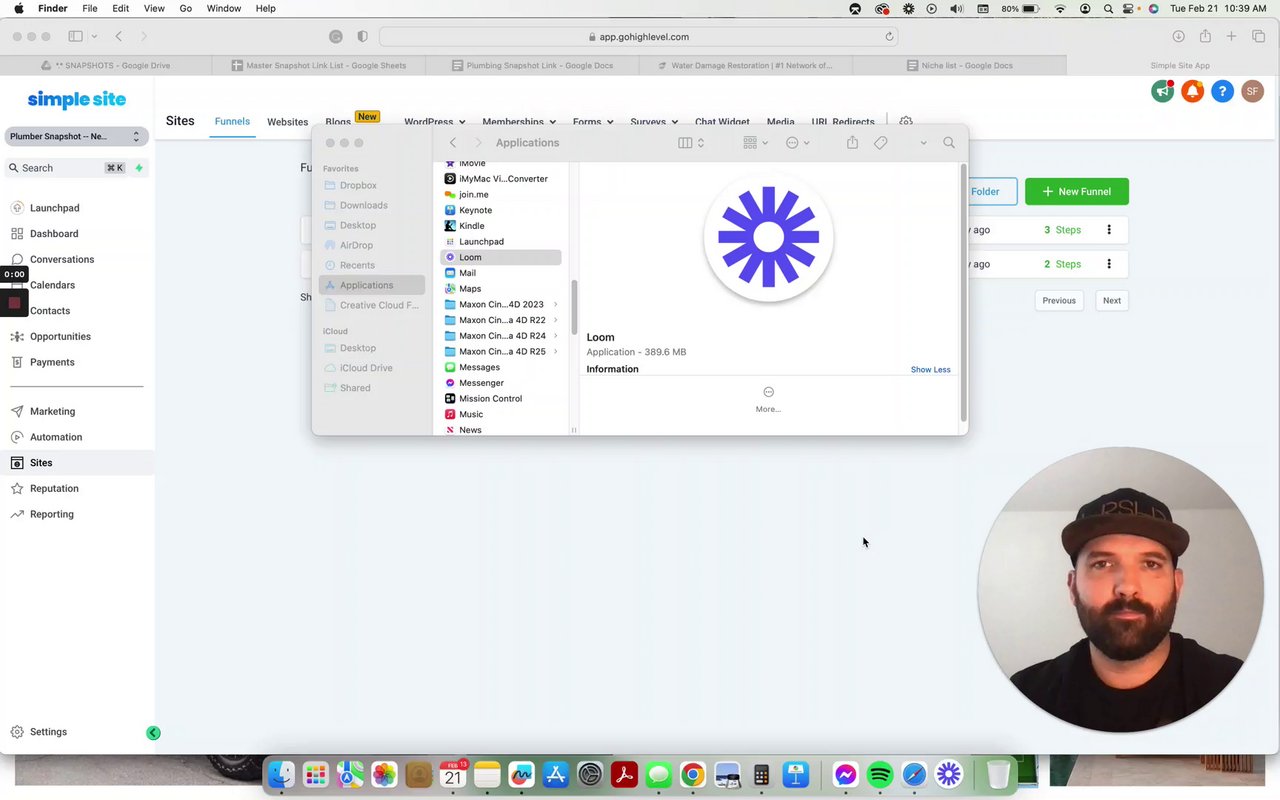The height and width of the screenshot is (800, 1280).
Task: Click the Finder share icon
Action: tap(852, 143)
